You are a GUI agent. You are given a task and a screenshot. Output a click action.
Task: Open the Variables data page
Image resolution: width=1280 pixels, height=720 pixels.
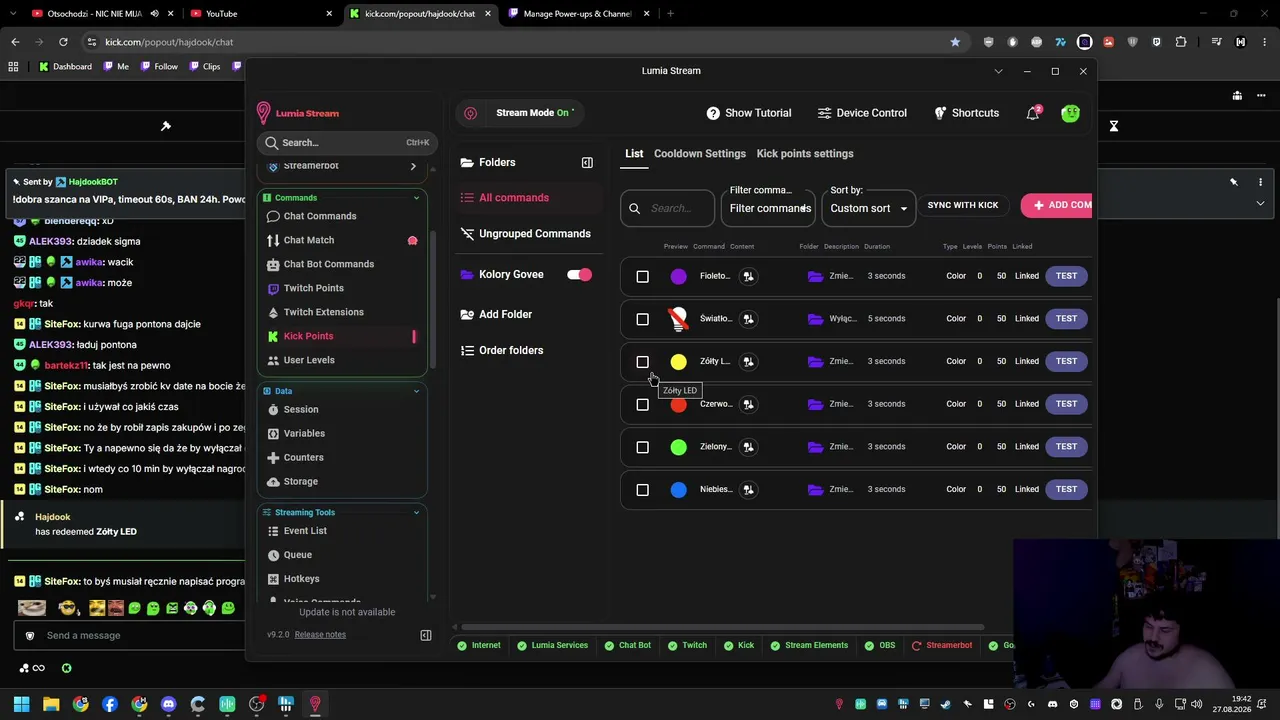click(x=304, y=433)
